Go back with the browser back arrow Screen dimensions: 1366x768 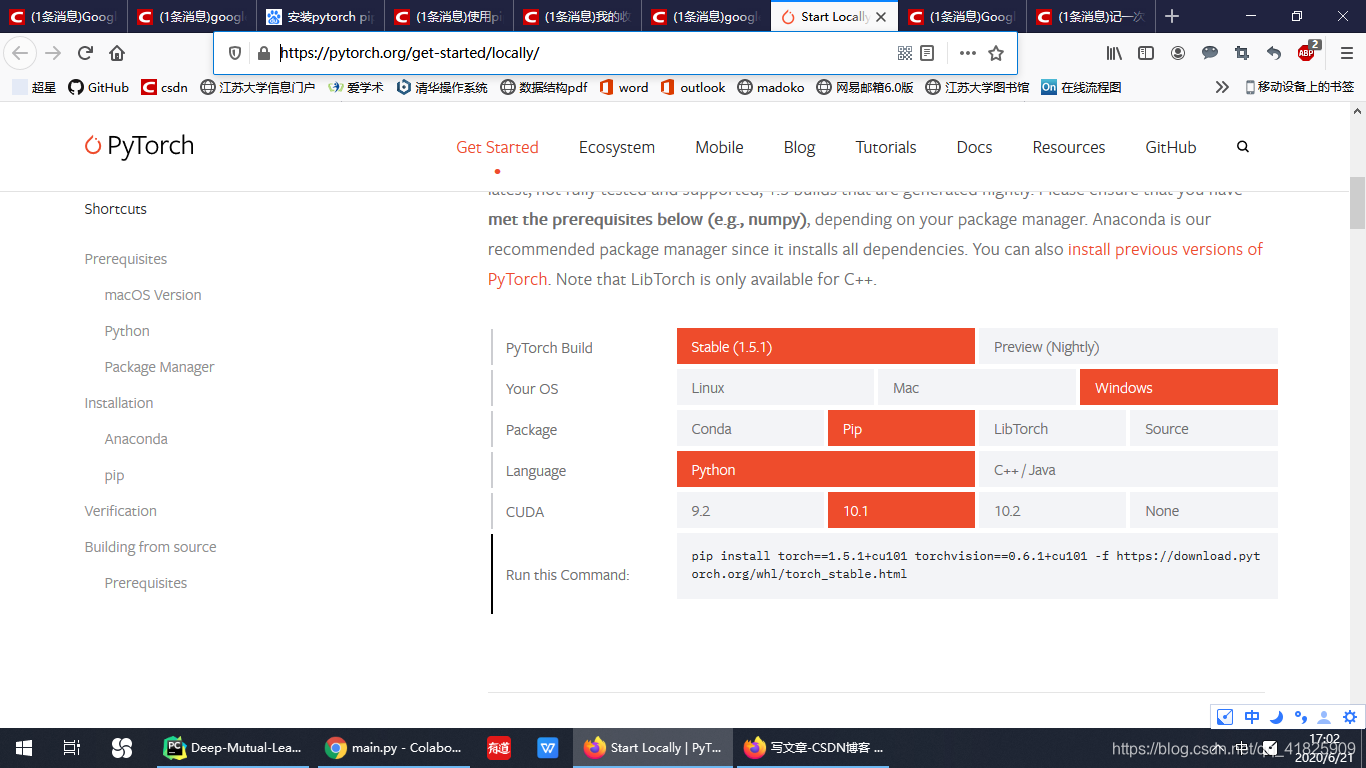click(x=21, y=53)
